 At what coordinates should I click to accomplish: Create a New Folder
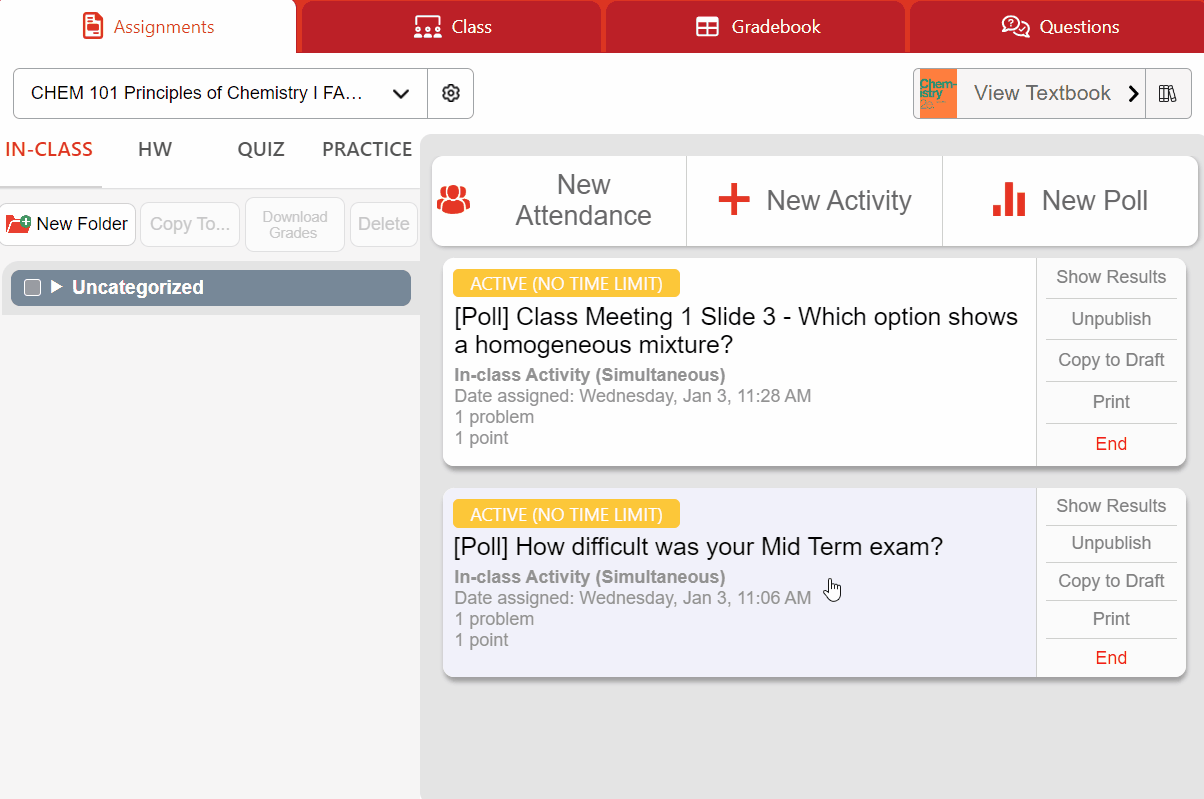point(68,223)
